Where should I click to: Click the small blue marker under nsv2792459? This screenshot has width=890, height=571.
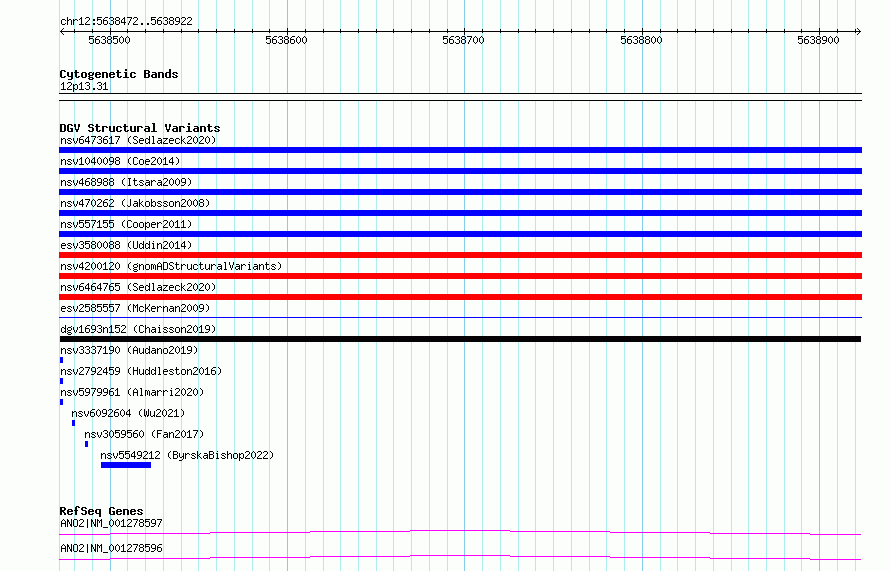tap(61, 381)
